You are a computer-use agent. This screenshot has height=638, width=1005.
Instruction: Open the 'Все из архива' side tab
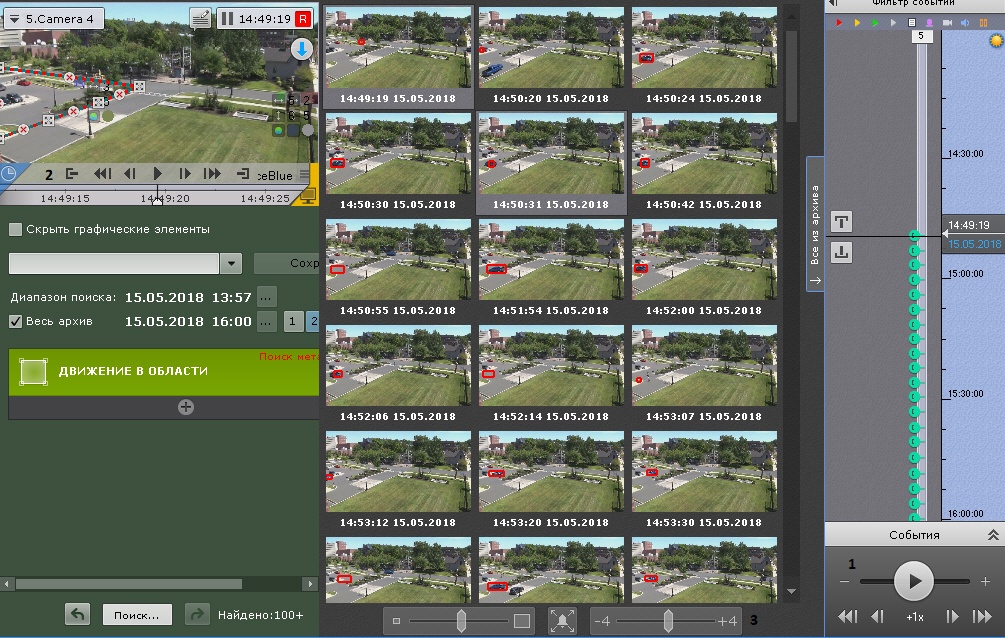click(x=814, y=223)
